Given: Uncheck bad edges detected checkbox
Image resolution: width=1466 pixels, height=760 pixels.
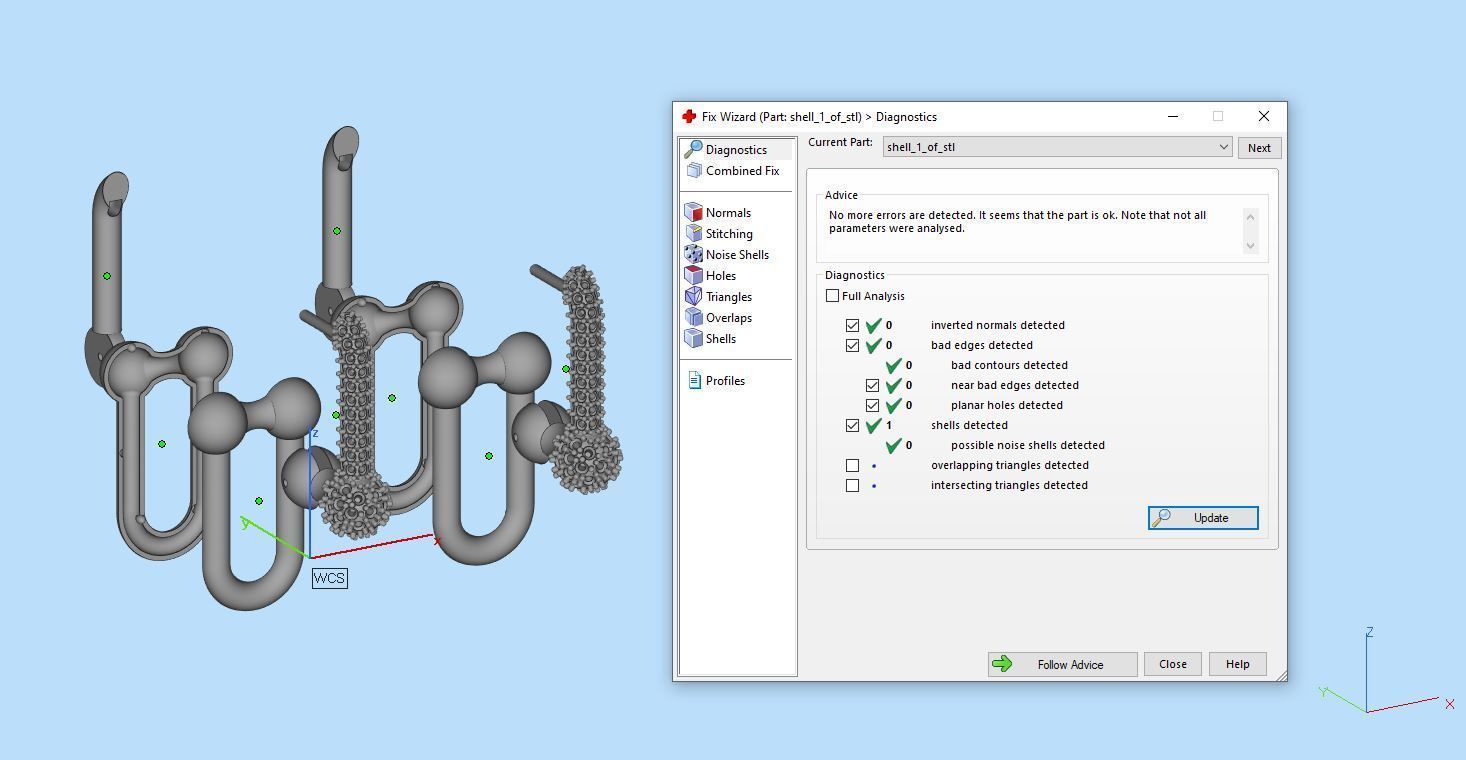Looking at the screenshot, I should coord(852,345).
